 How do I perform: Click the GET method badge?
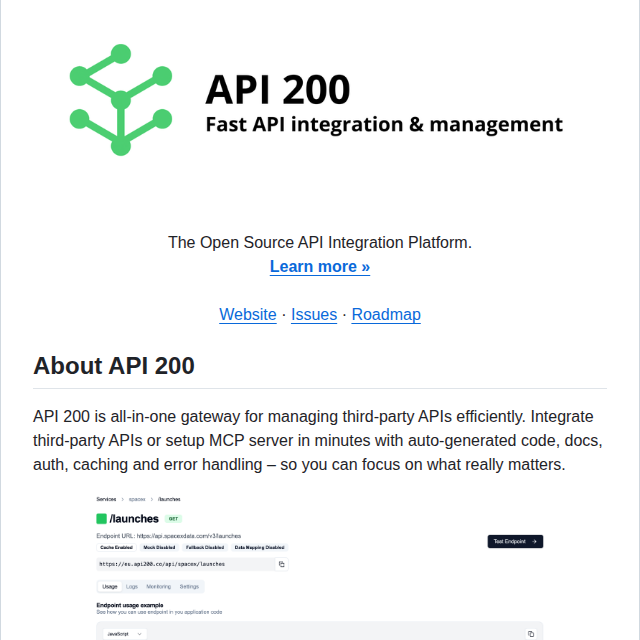[x=173, y=519]
